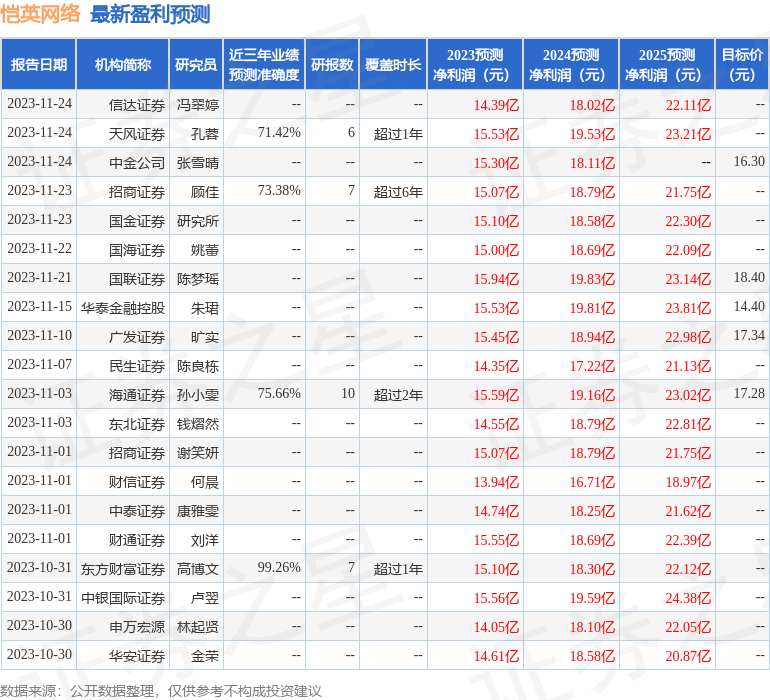Click coverage 超过2年

coord(398,395)
